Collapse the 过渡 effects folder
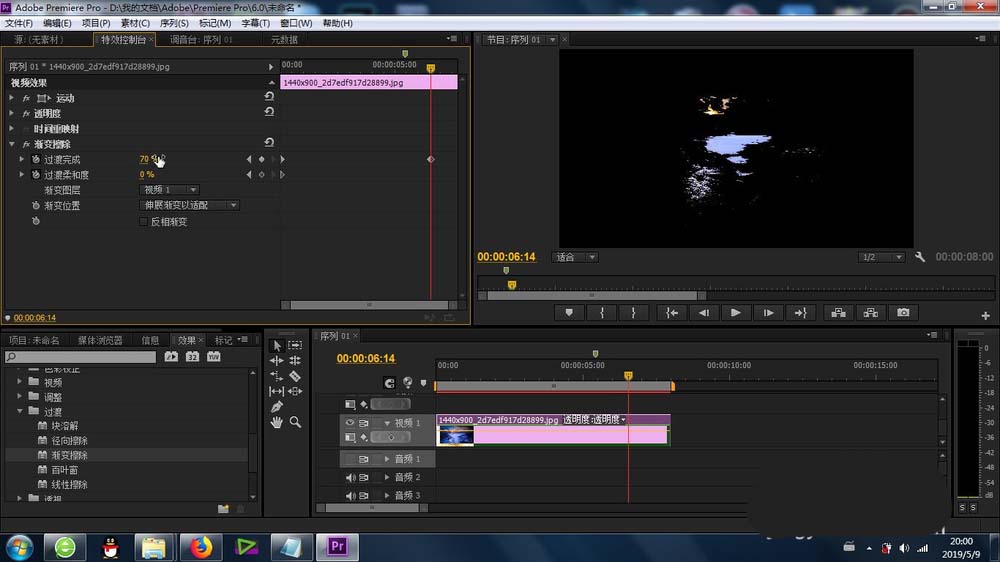Screen dimensions: 1000x562 click(20, 411)
